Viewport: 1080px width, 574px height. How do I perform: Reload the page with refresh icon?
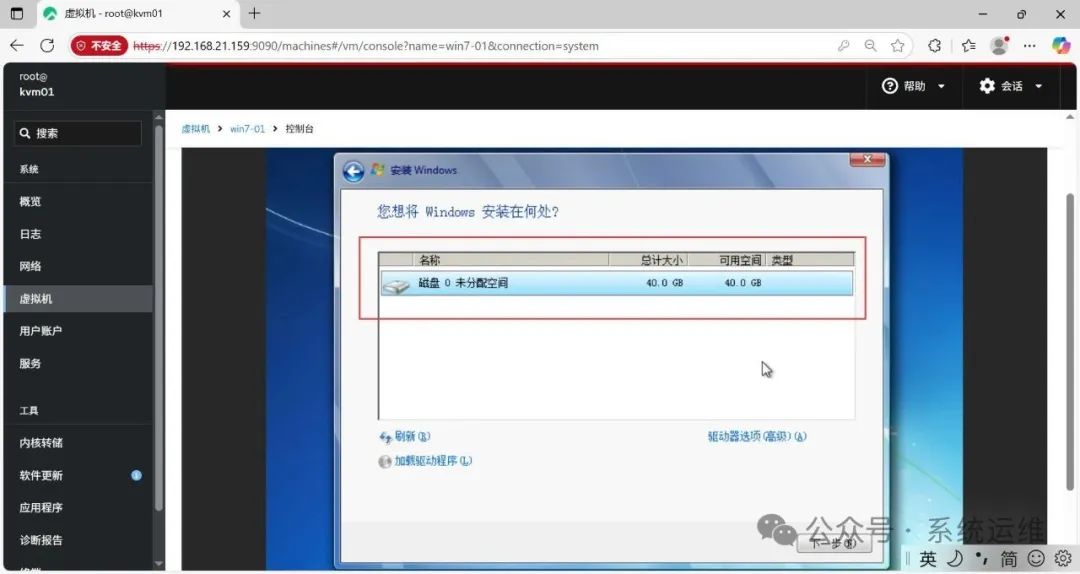47,45
